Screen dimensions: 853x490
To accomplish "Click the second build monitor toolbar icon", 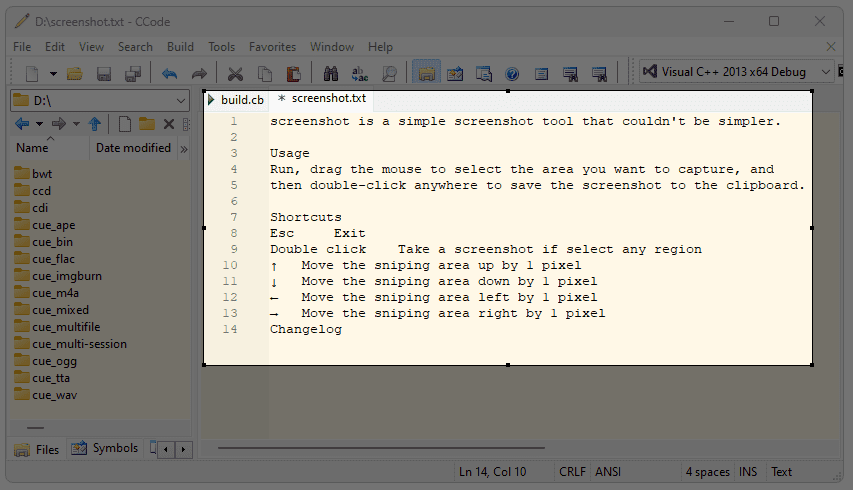I will pos(599,73).
